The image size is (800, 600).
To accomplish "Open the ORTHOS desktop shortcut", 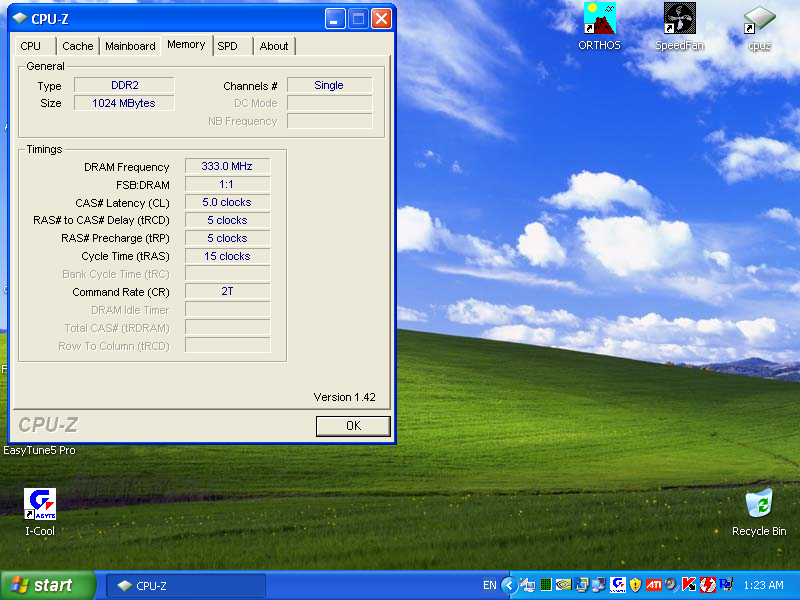I will (599, 18).
